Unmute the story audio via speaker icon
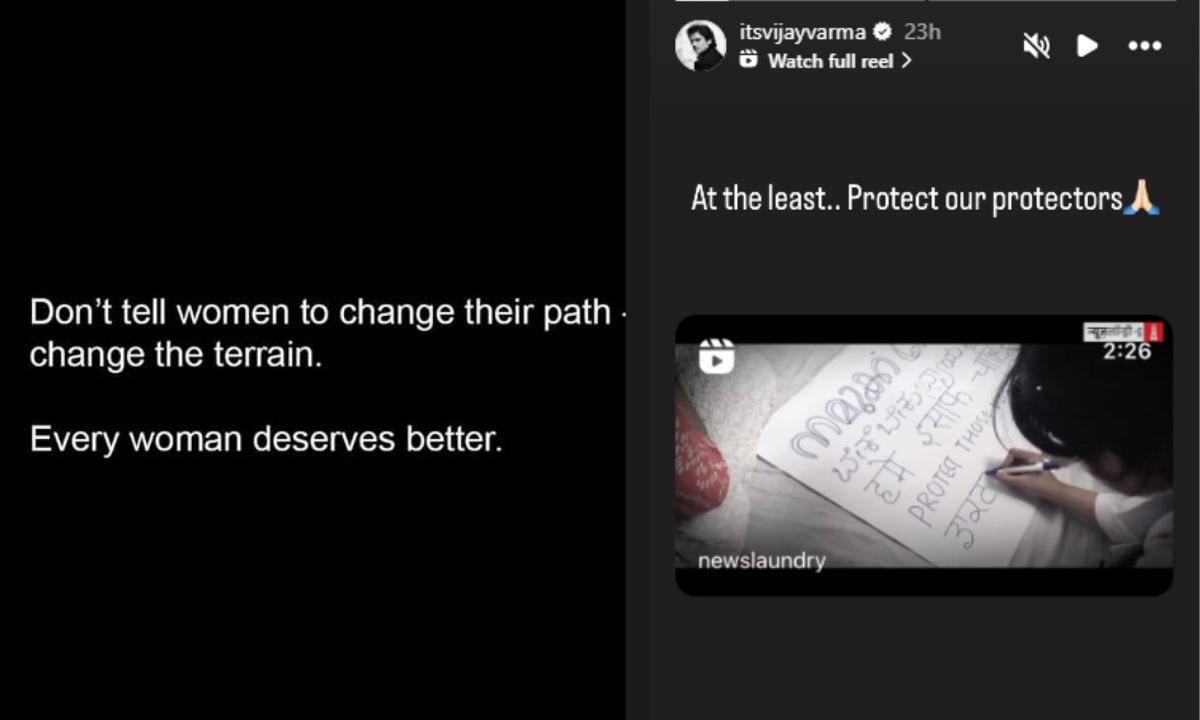Viewport: 1200px width, 720px height. [x=1036, y=46]
